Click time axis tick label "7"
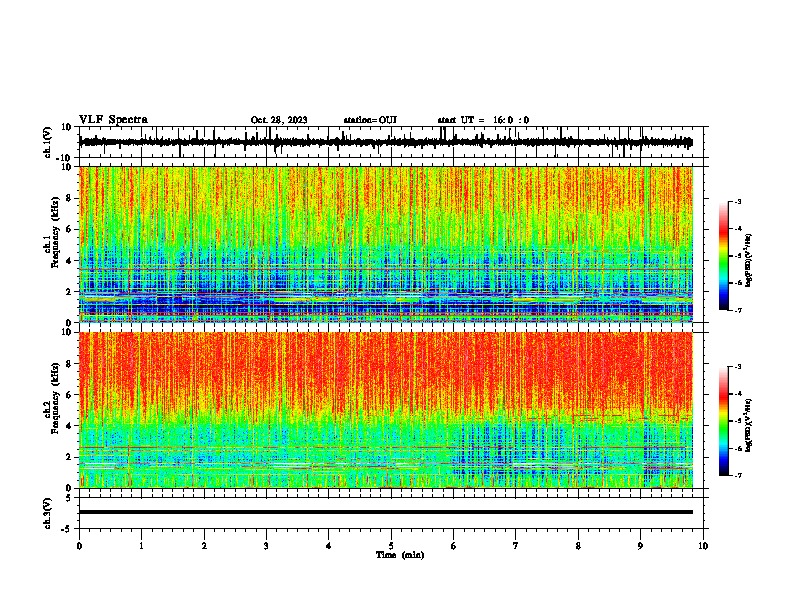This screenshot has width=792, height=612. pyautogui.click(x=516, y=546)
